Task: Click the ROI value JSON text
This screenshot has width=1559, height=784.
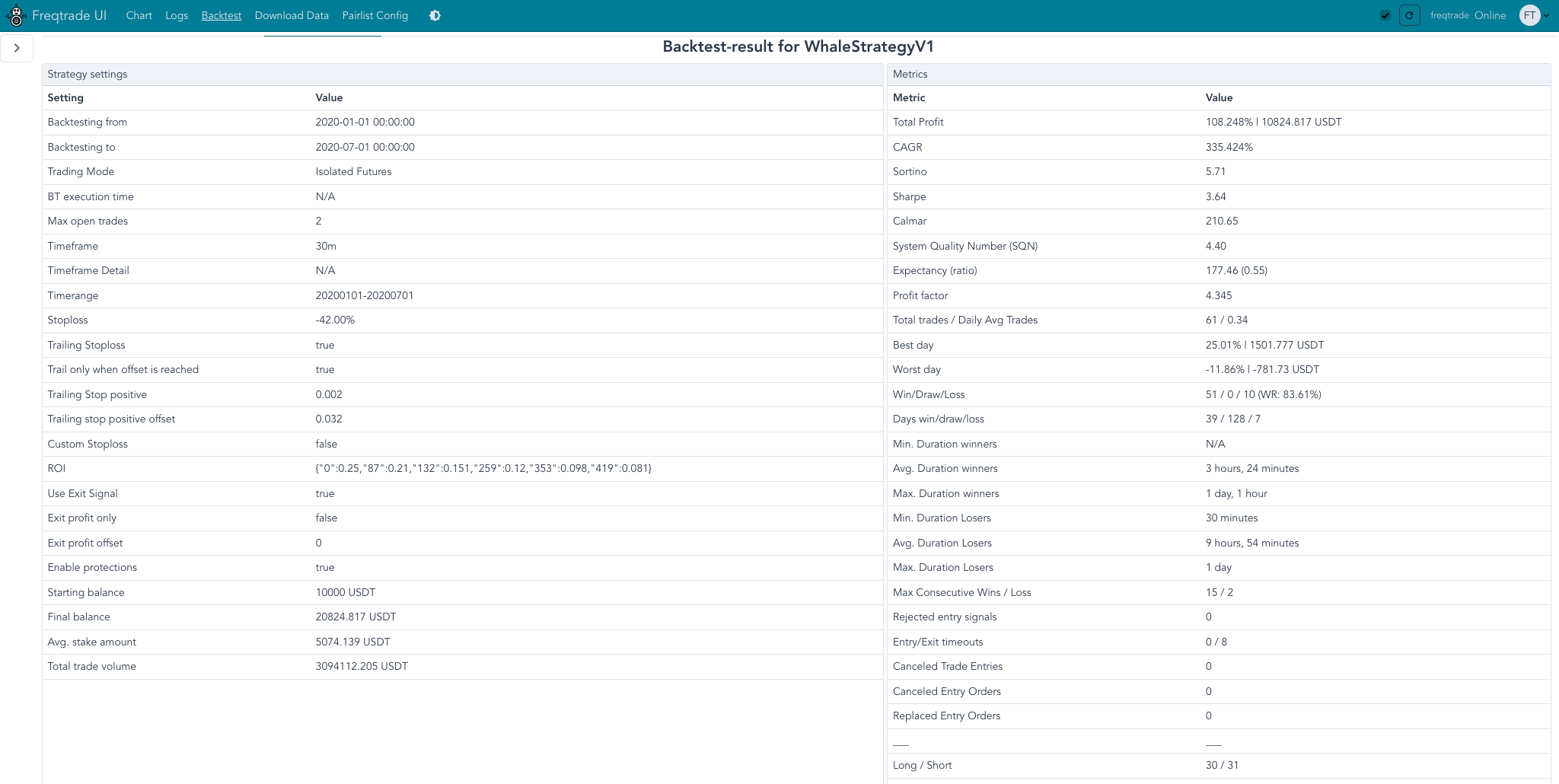Action: (483, 468)
